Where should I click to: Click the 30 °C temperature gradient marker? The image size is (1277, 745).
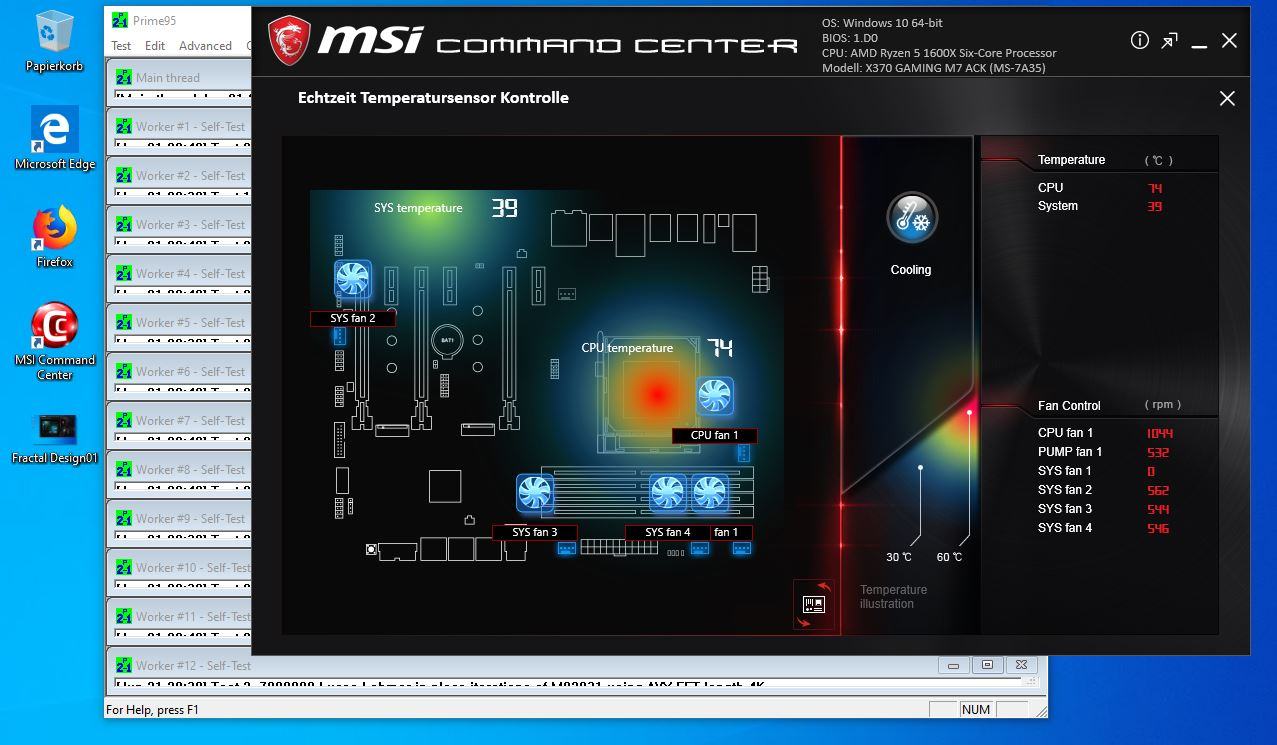coord(920,467)
